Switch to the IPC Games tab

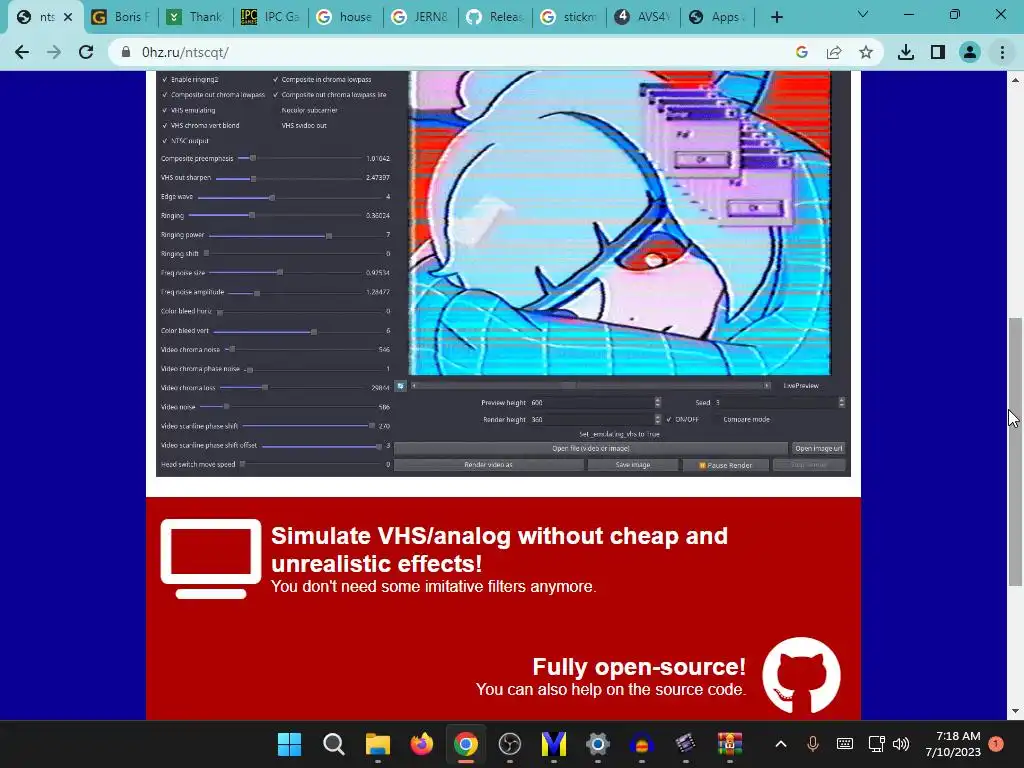(270, 17)
